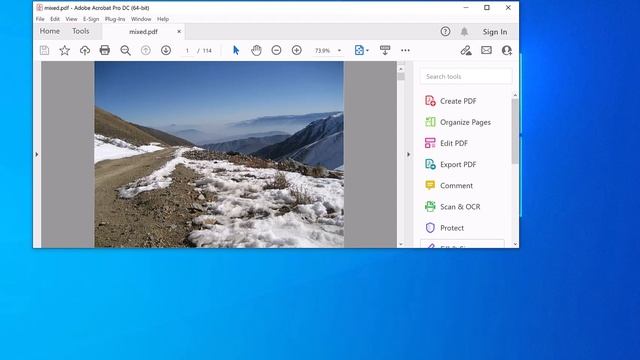Open the Fill & Sign pen icon
Image resolution: width=640 pixels, height=360 pixels.
(x=466, y=50)
